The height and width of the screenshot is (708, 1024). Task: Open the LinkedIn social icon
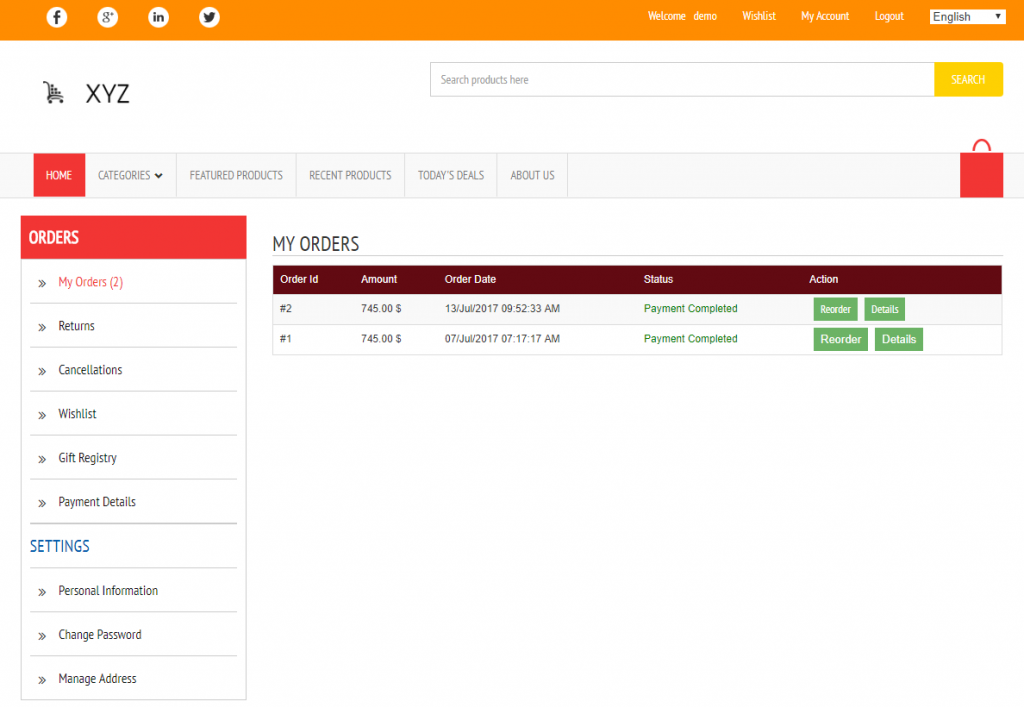click(x=158, y=17)
